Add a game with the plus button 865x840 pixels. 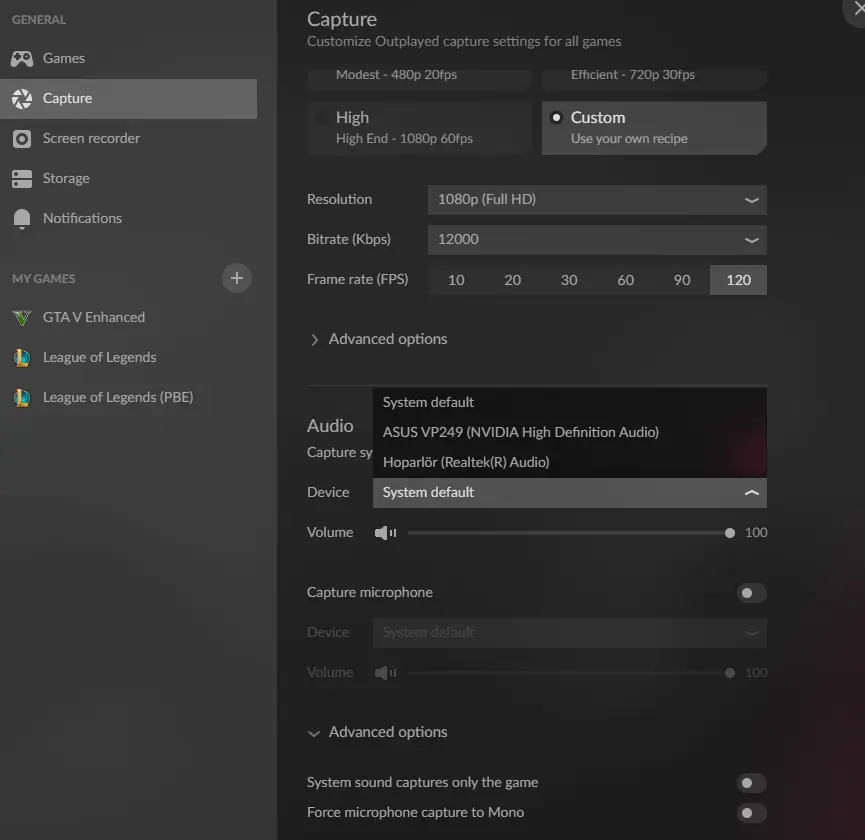237,278
